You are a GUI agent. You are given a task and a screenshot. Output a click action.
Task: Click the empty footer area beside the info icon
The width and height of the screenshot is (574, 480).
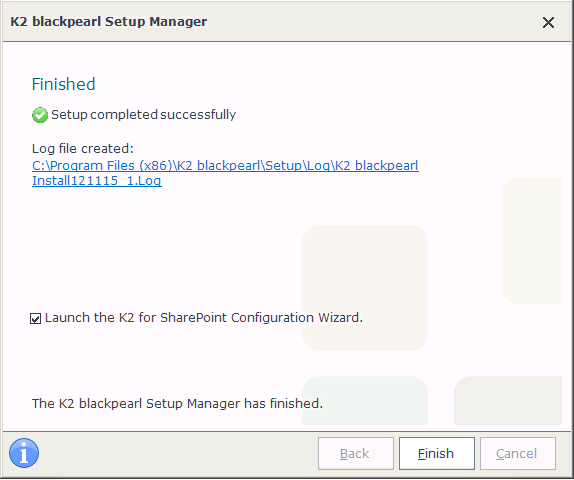click(x=176, y=453)
